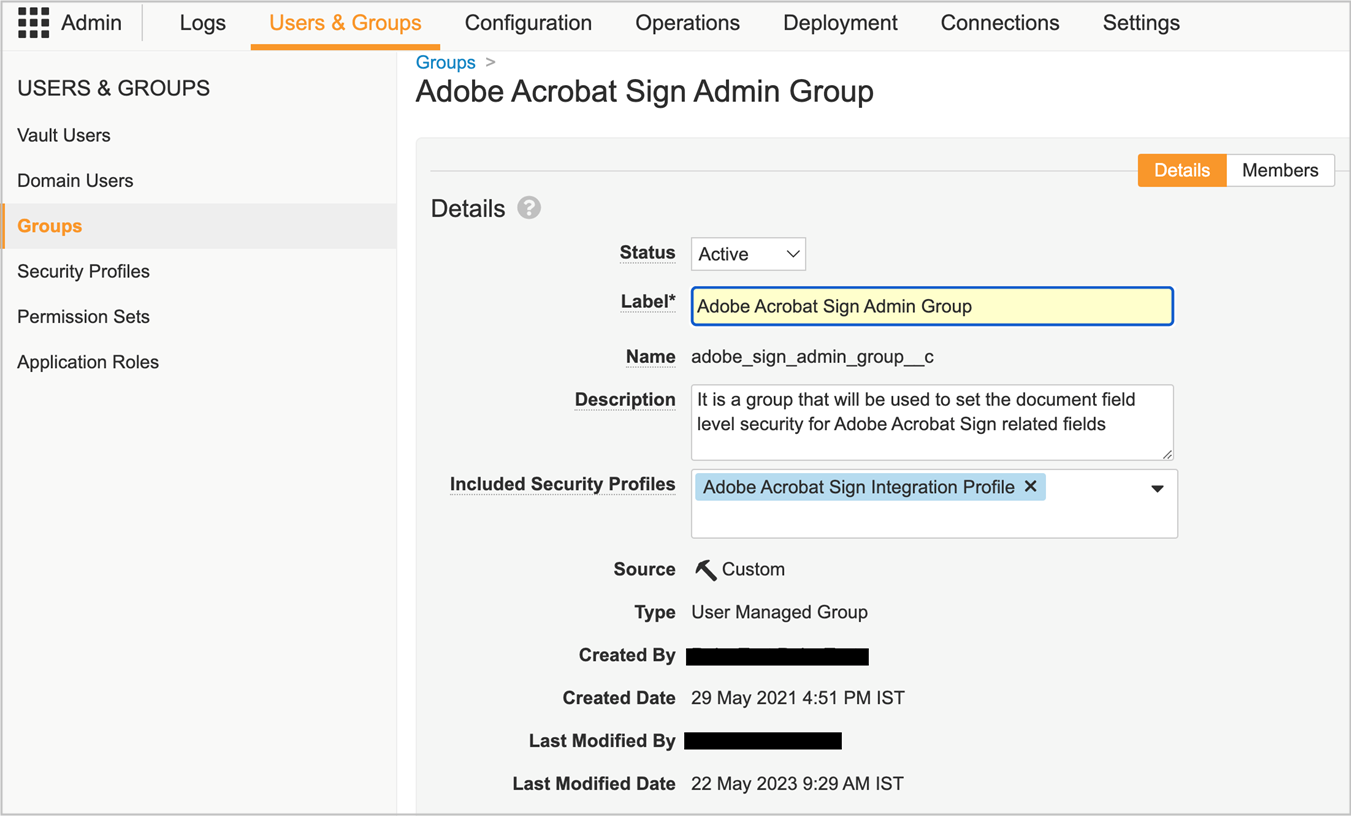Select the Details tab

[1181, 170]
